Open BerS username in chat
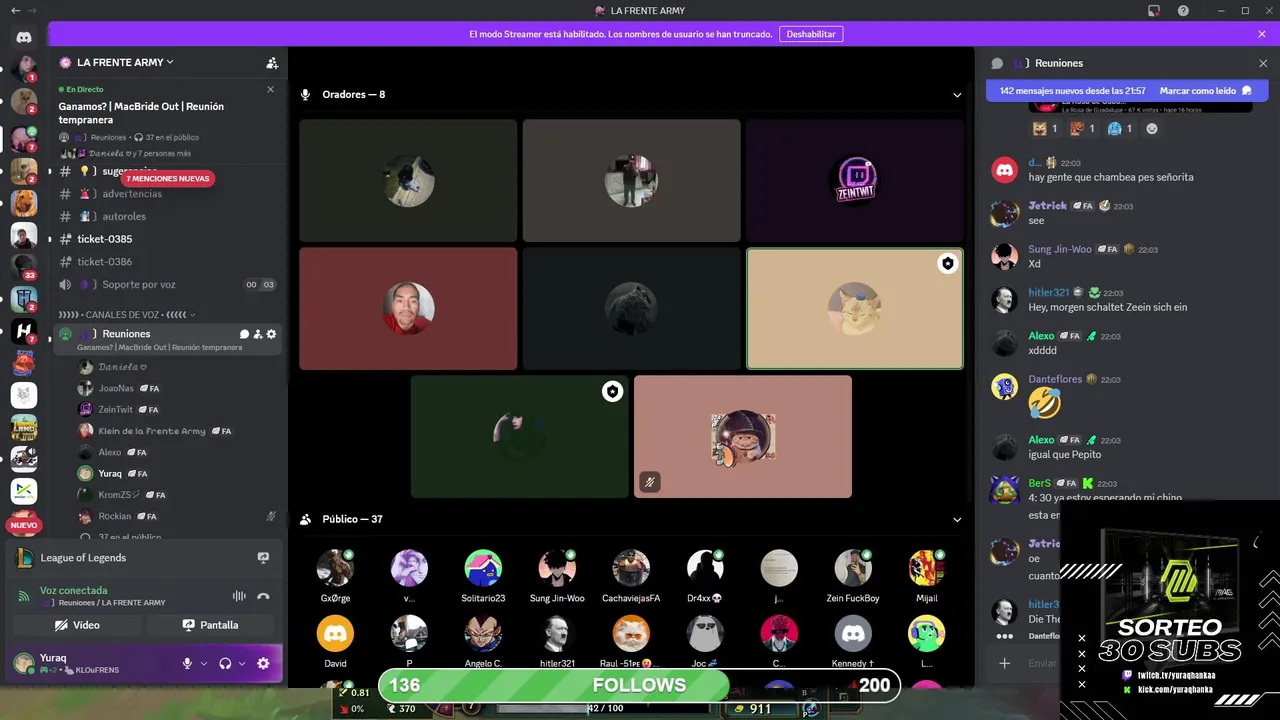 pyautogui.click(x=1040, y=483)
